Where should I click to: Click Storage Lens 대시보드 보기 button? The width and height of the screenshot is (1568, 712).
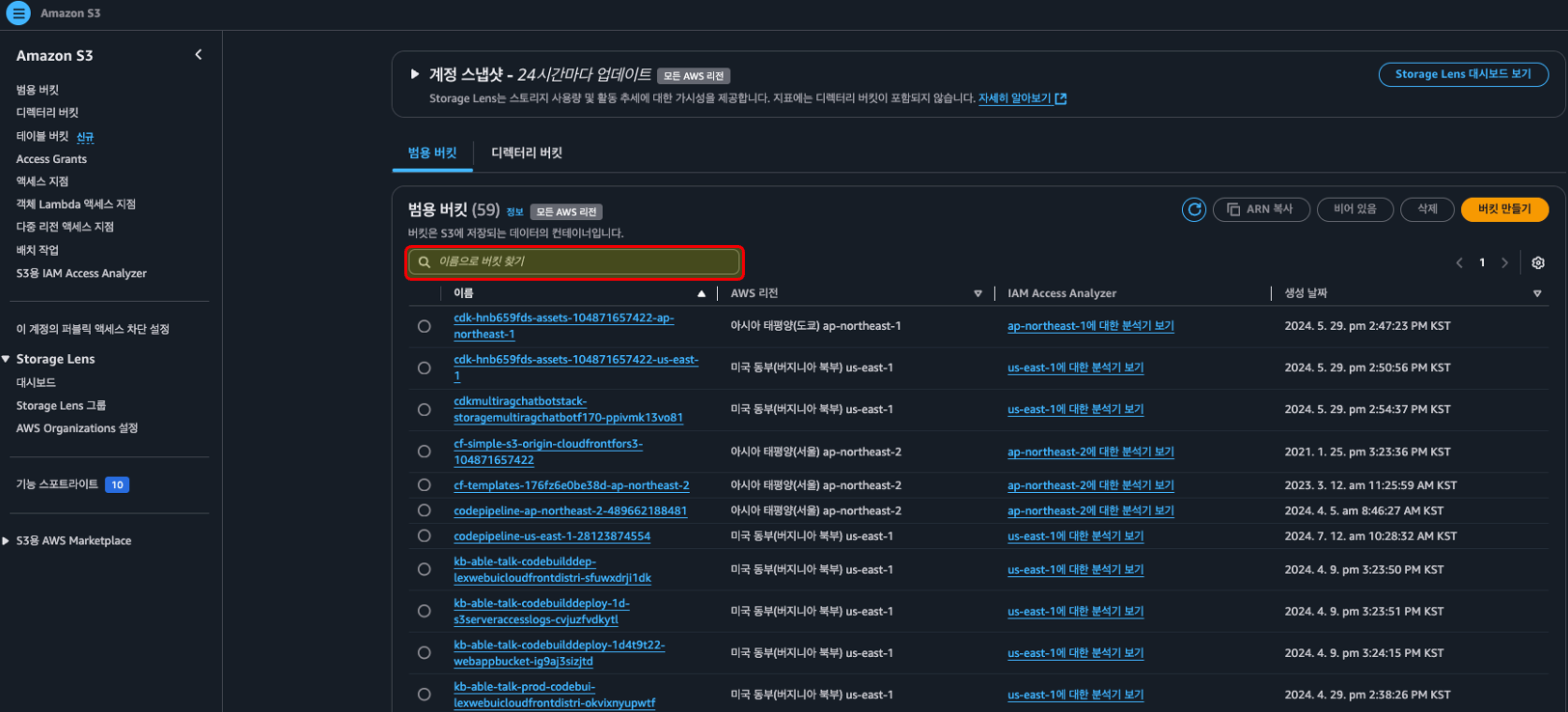tap(1463, 74)
